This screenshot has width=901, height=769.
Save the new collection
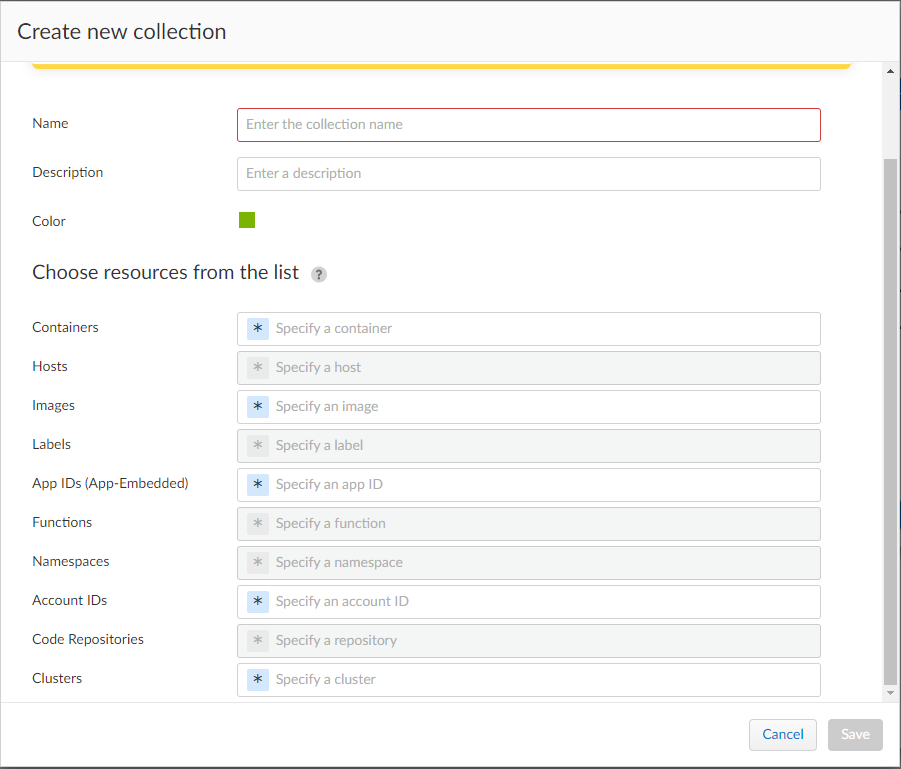click(855, 734)
